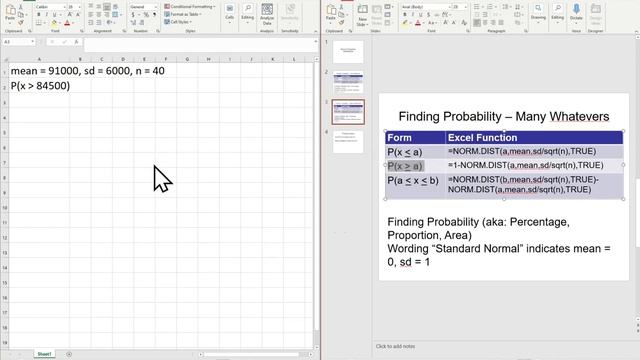Click the Dictate microphone button
Image resolution: width=640 pixels, height=360 pixels.
576,13
